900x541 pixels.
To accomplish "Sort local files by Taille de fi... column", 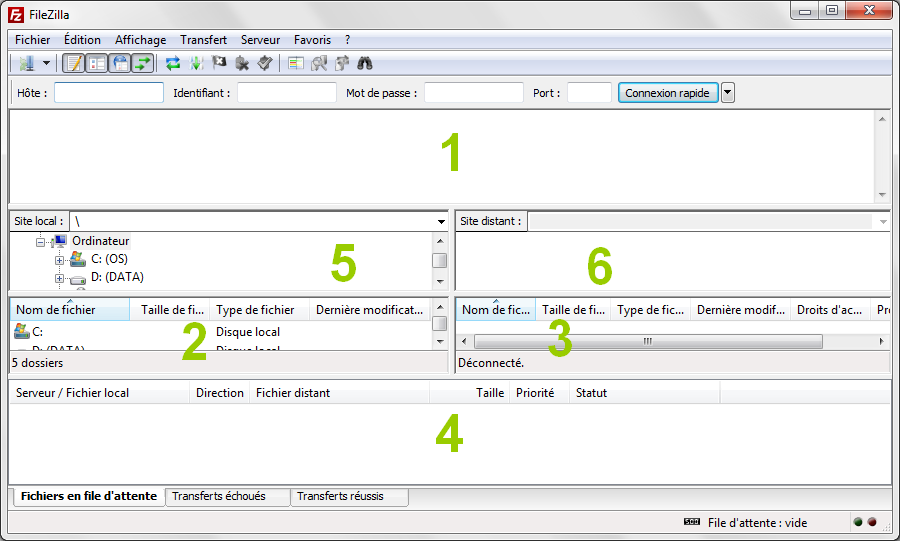I will [170, 310].
